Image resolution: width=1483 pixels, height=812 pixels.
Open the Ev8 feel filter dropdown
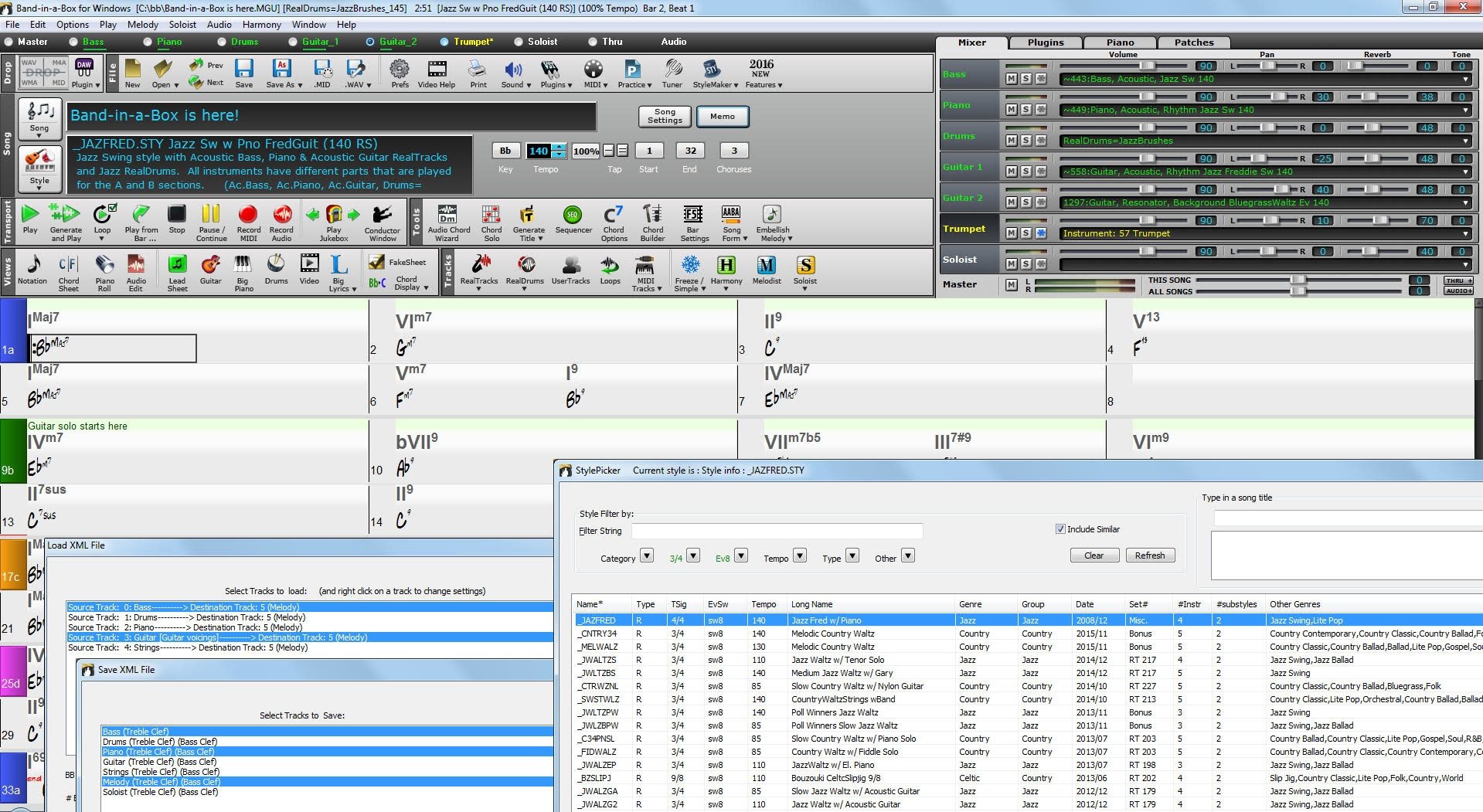click(x=741, y=555)
